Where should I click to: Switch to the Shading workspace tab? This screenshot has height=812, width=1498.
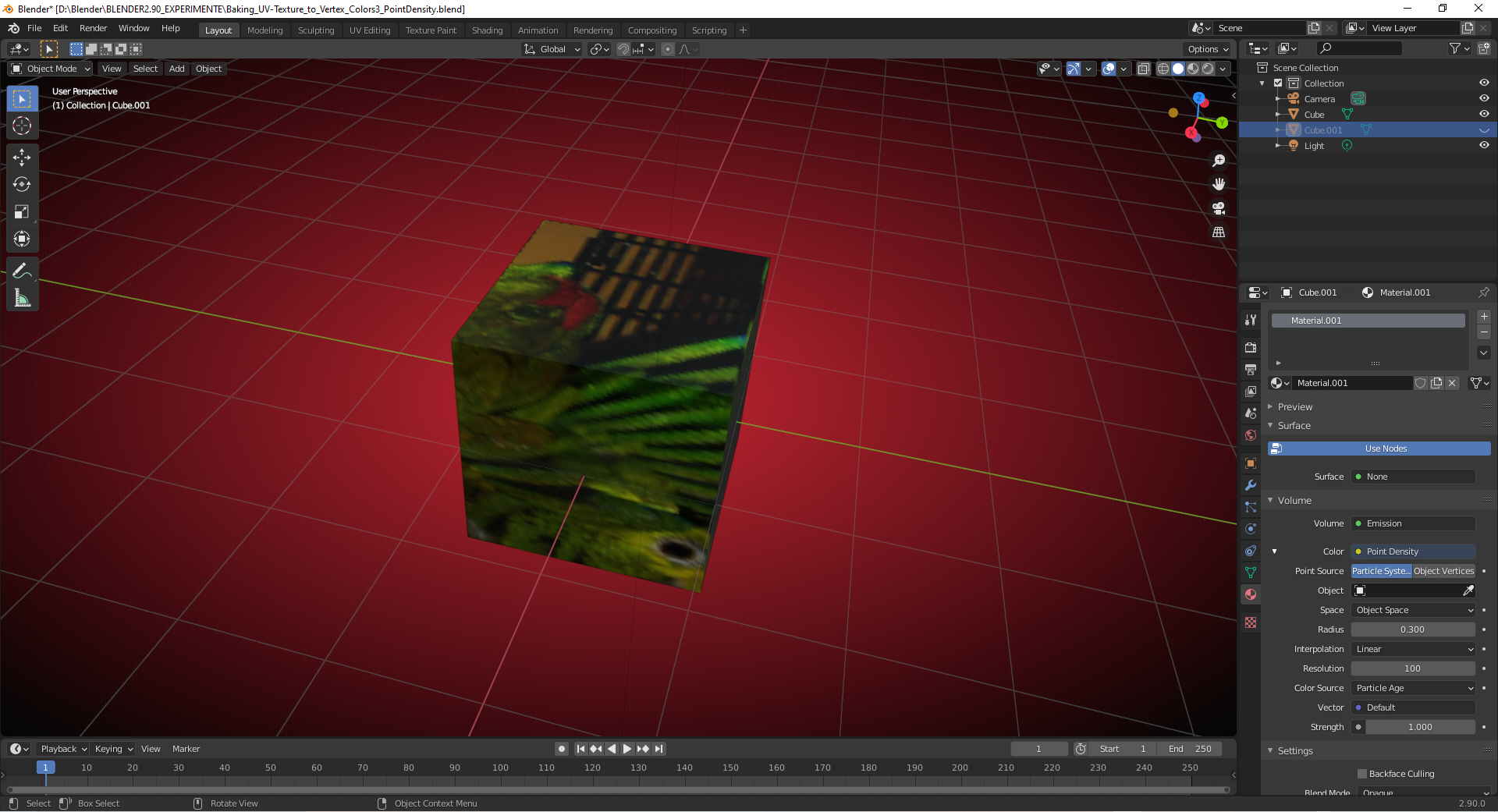(487, 30)
